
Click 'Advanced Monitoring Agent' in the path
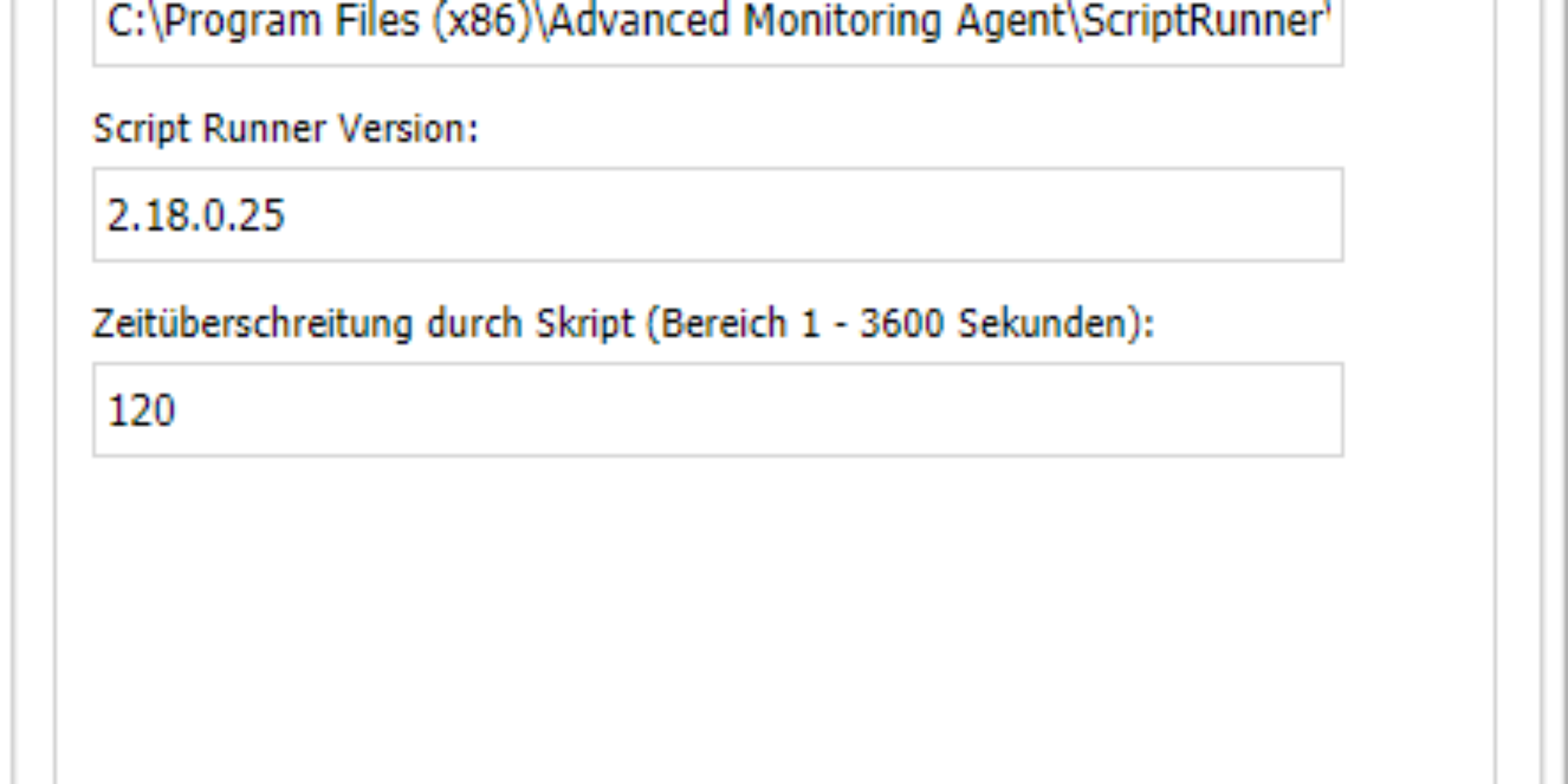[807, 22]
